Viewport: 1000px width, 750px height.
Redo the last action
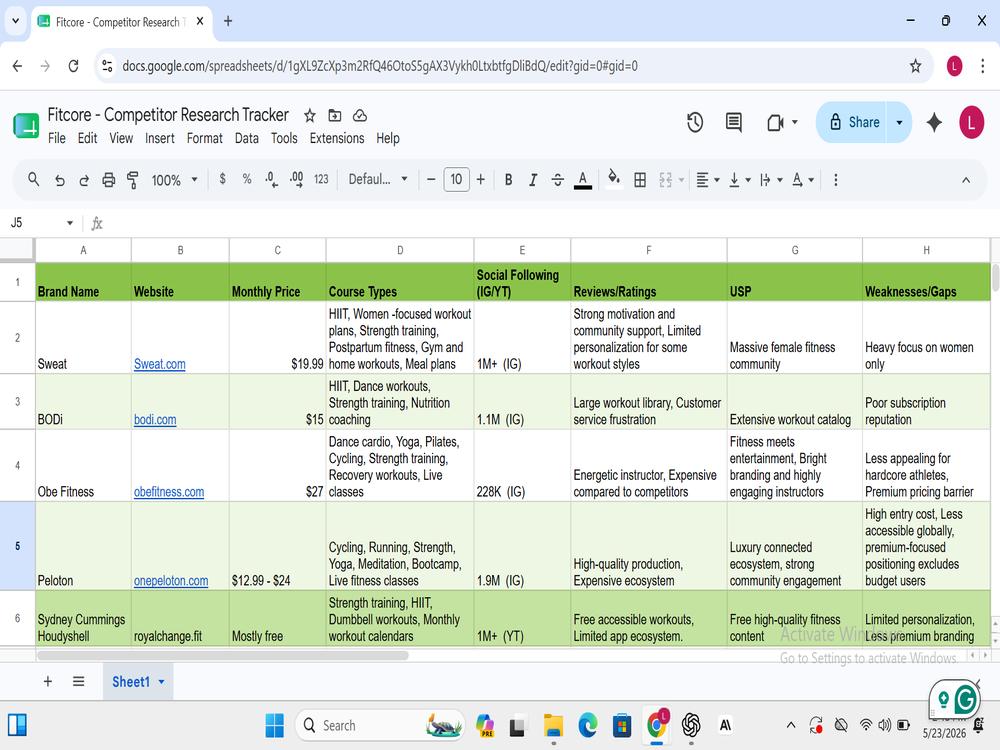(x=84, y=180)
